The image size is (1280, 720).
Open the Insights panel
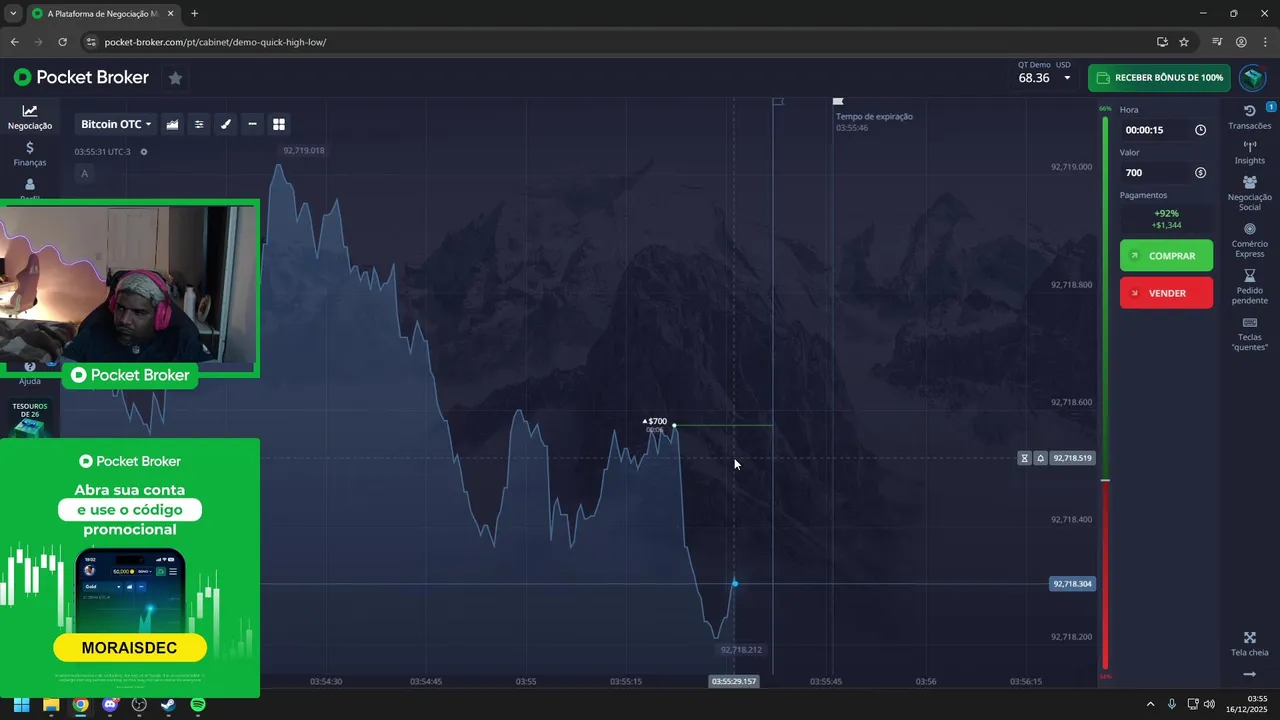coord(1250,152)
